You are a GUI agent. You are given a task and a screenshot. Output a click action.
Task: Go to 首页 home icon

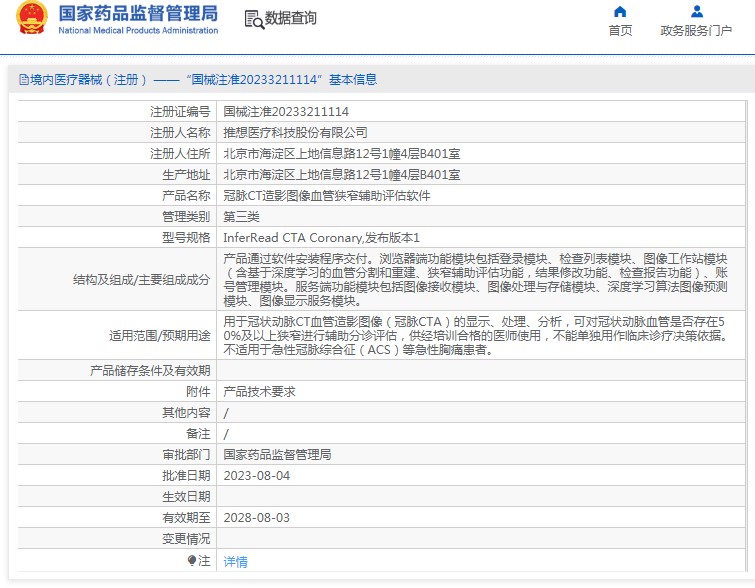tap(620, 11)
